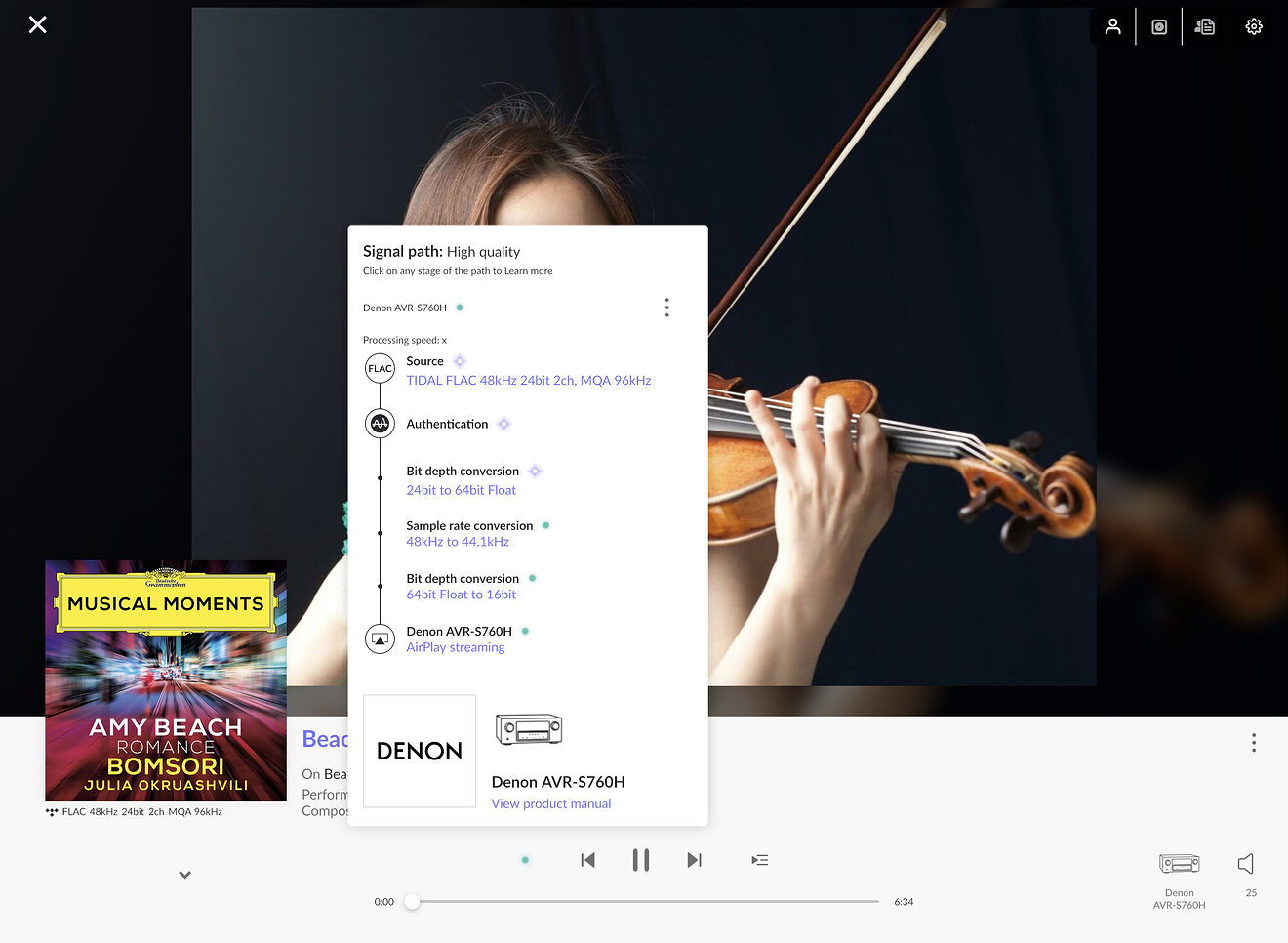Skip to previous track
Viewport: 1288px width, 943px height.
click(587, 860)
